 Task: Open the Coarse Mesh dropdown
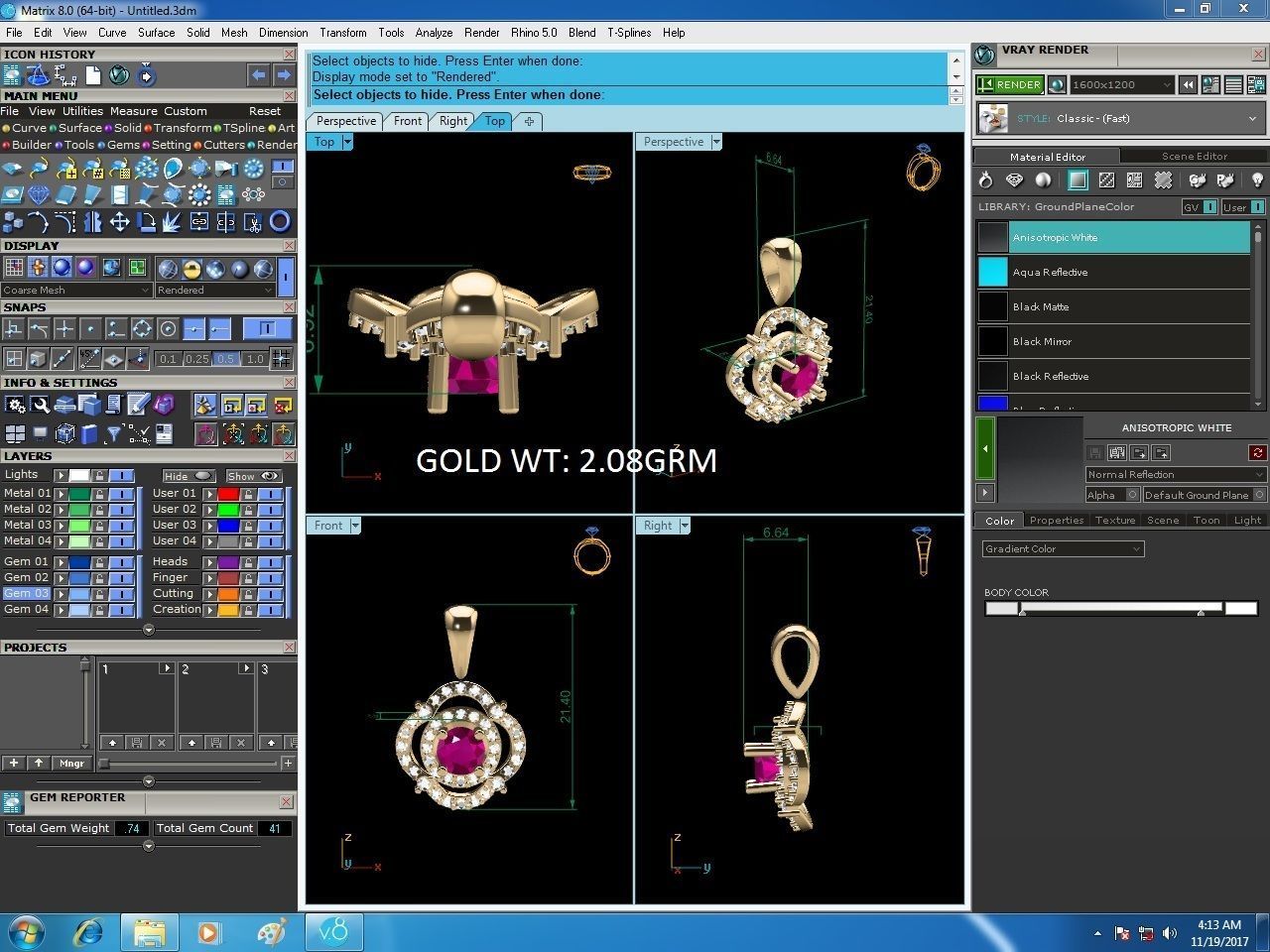(76, 290)
